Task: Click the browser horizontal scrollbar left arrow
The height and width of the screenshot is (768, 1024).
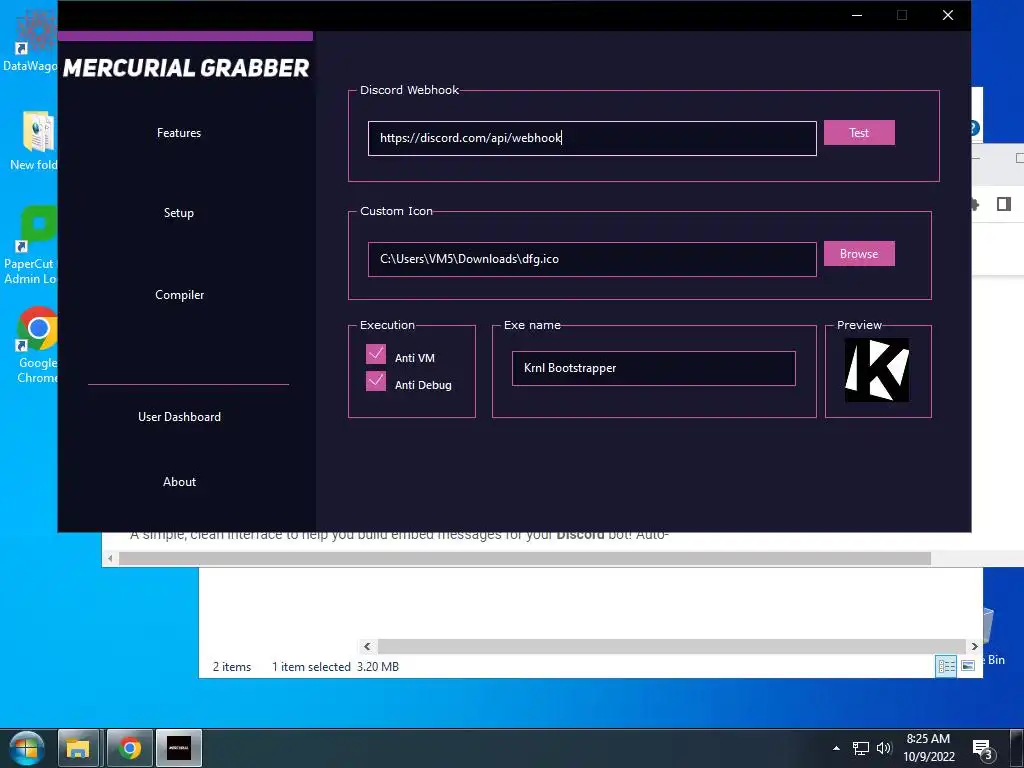Action: point(110,558)
